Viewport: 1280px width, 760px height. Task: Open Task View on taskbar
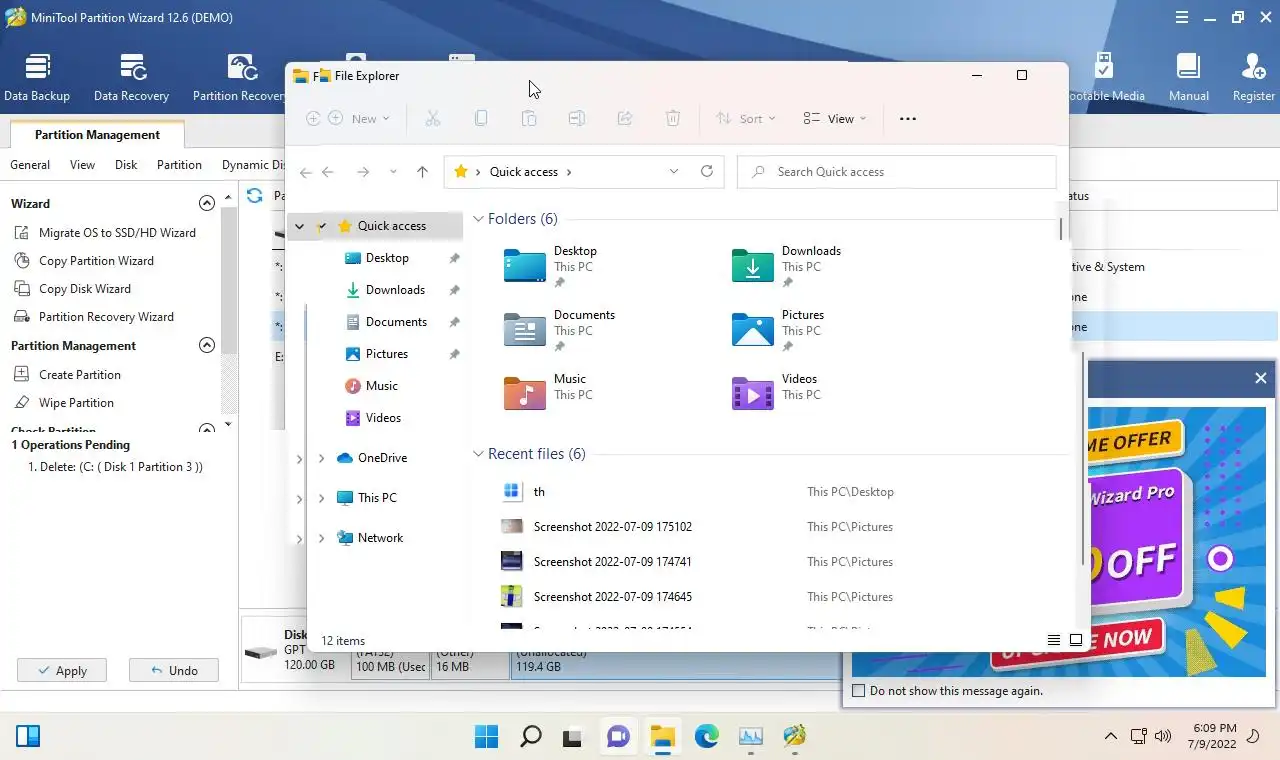pyautogui.click(x=573, y=737)
